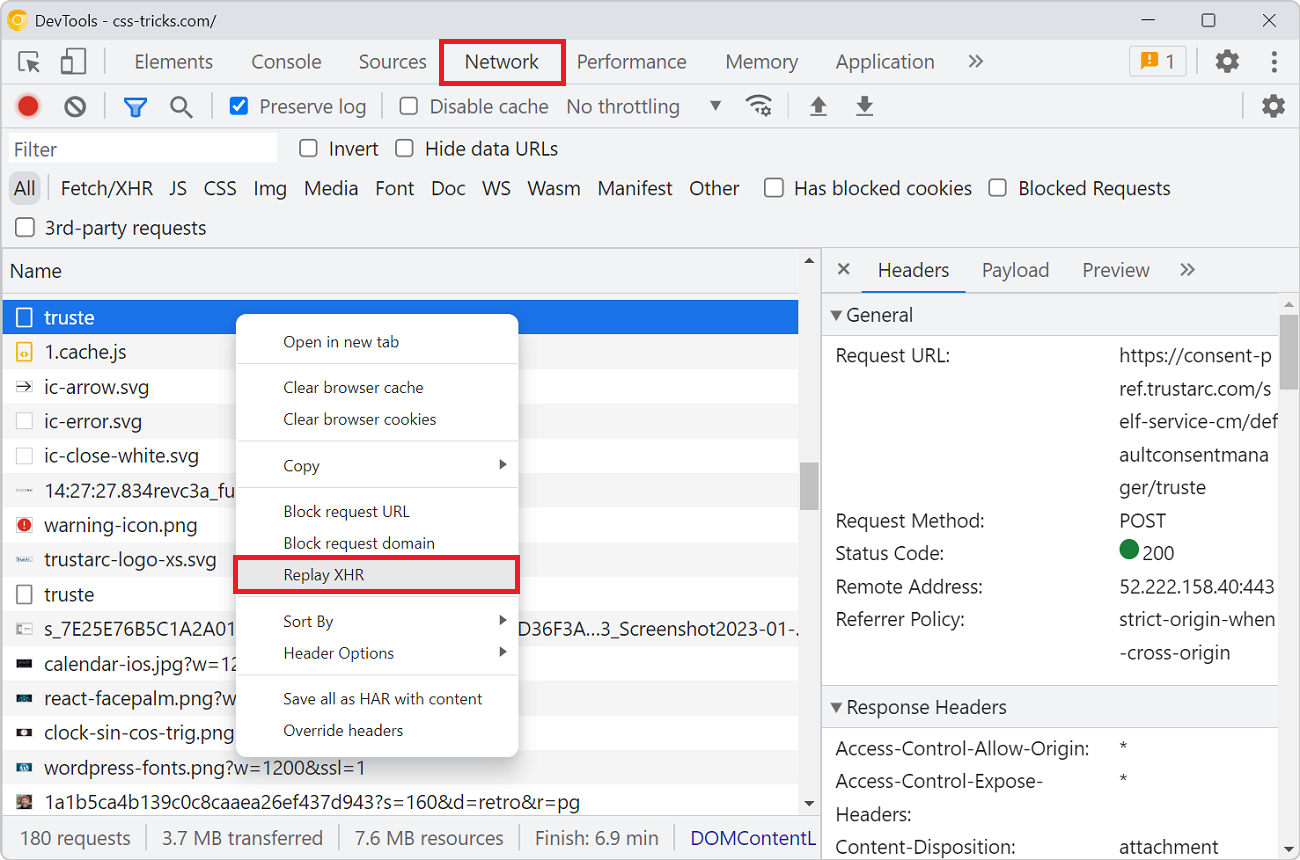This screenshot has height=860, width=1300.
Task: Click the import HAR upload arrow icon
Action: 818,106
